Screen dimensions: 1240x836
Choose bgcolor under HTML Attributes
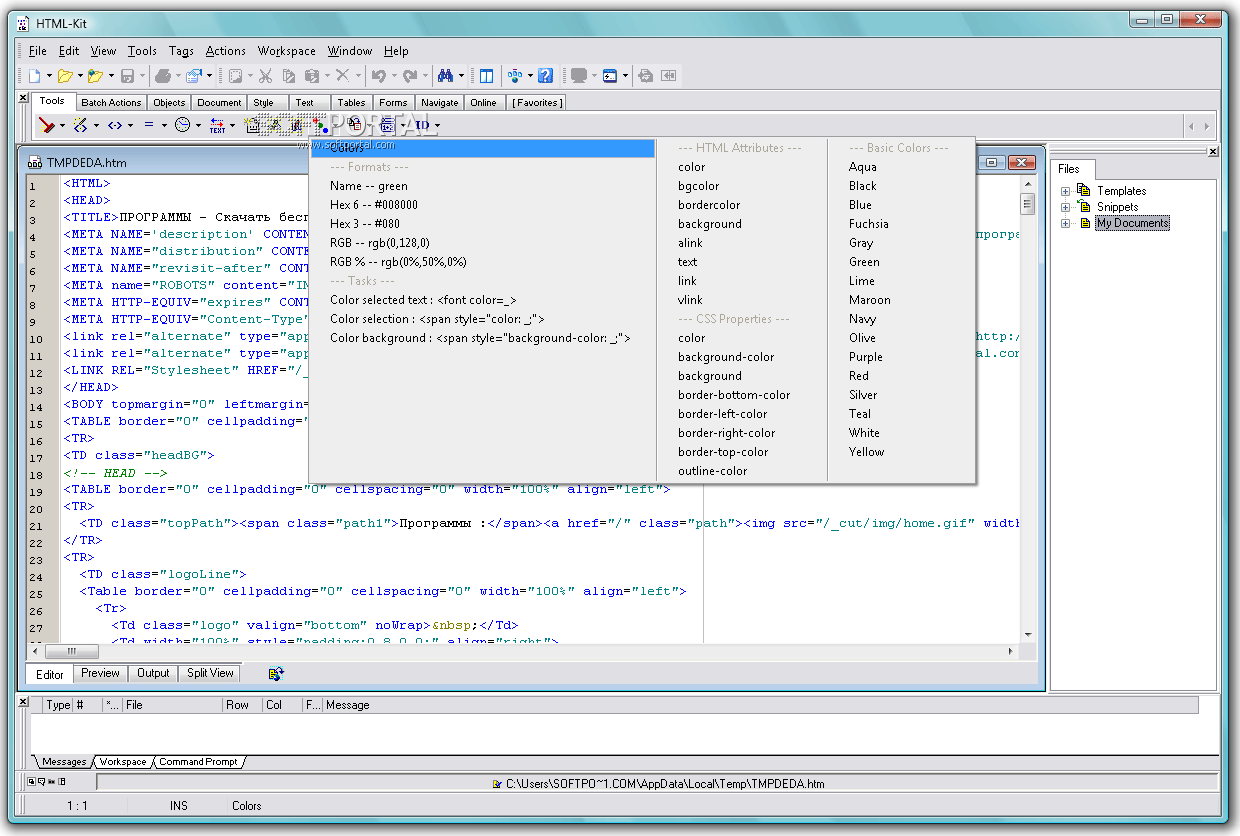tap(698, 186)
